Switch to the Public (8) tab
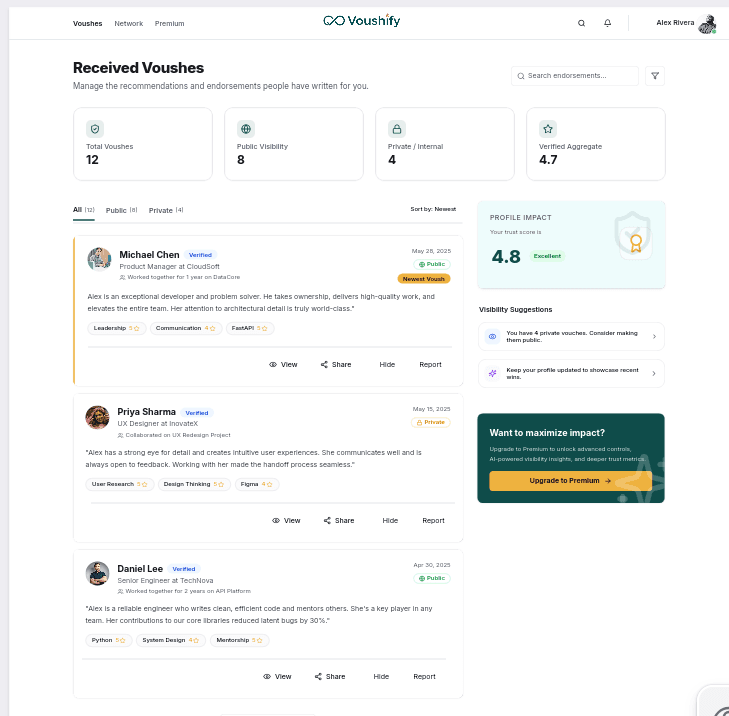The width and height of the screenshot is (729, 716). click(x=121, y=210)
